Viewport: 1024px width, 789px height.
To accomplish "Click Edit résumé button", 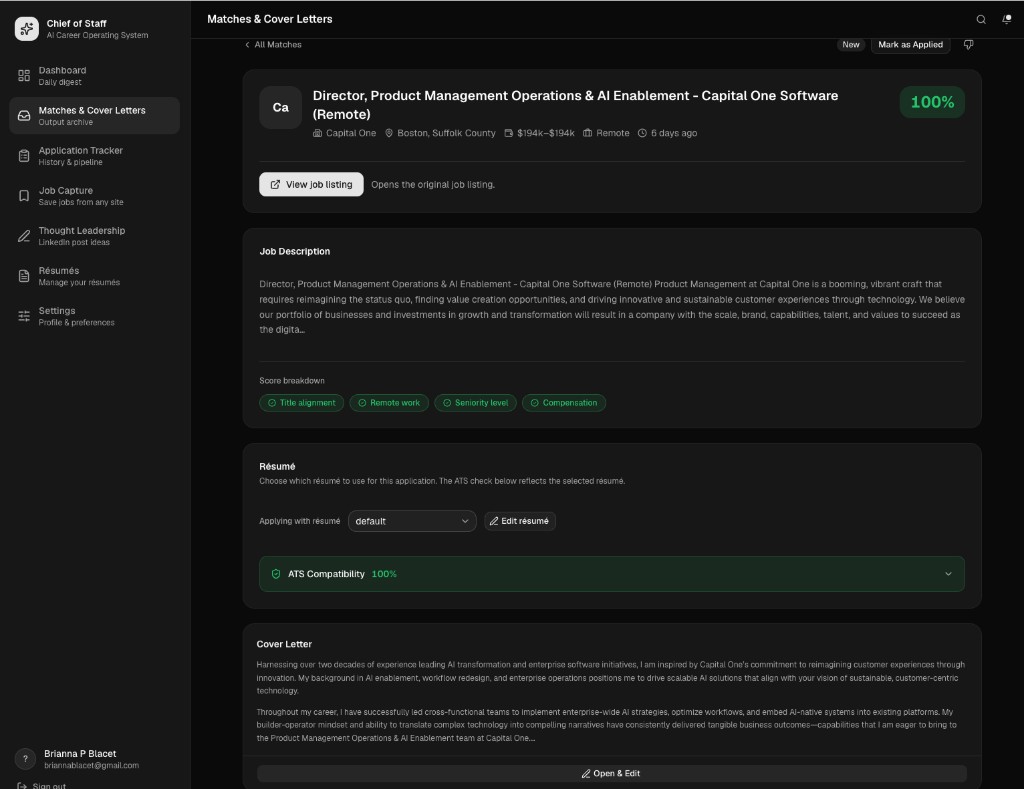I will coord(520,521).
